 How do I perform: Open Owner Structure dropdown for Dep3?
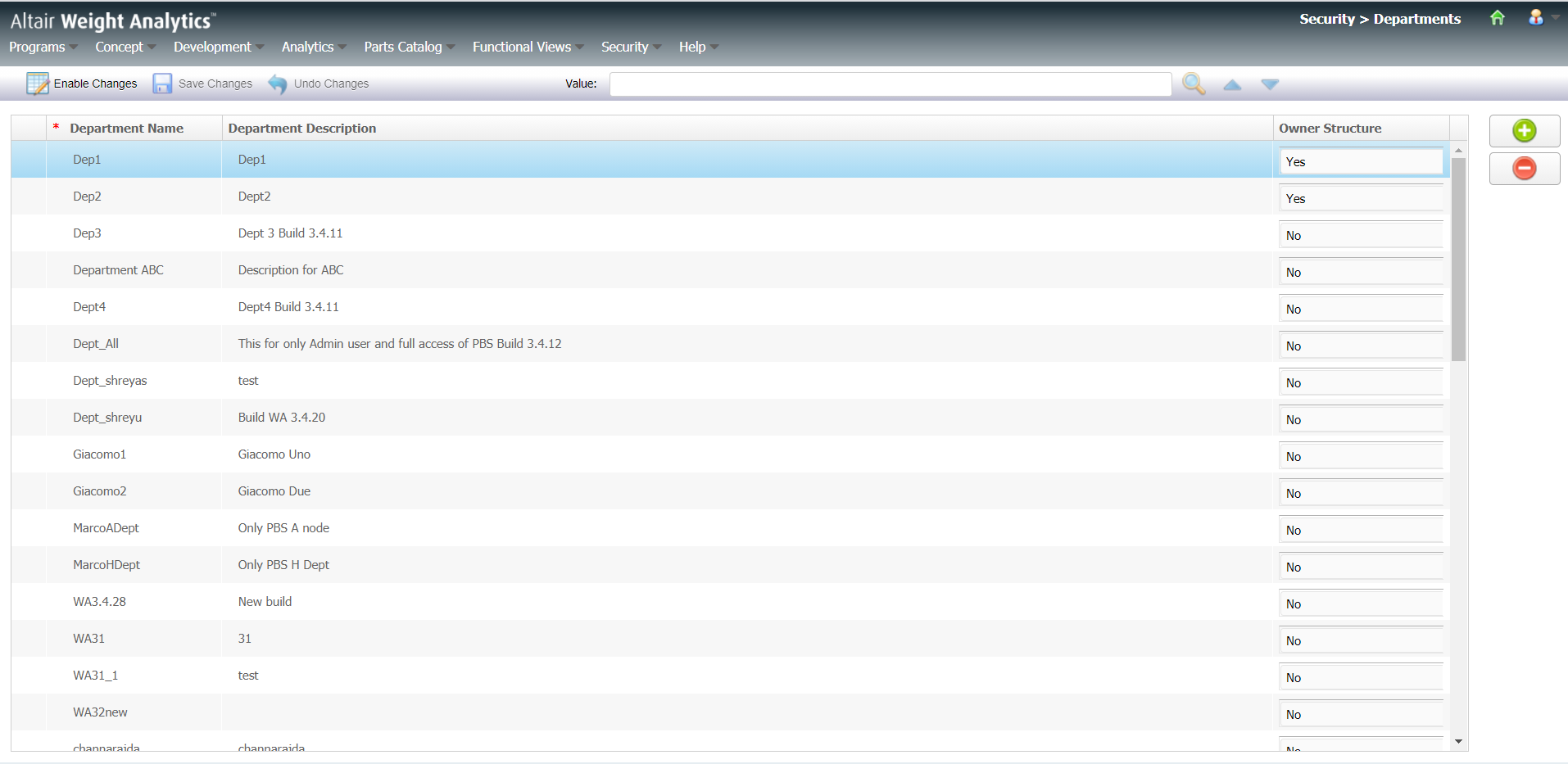1361,235
